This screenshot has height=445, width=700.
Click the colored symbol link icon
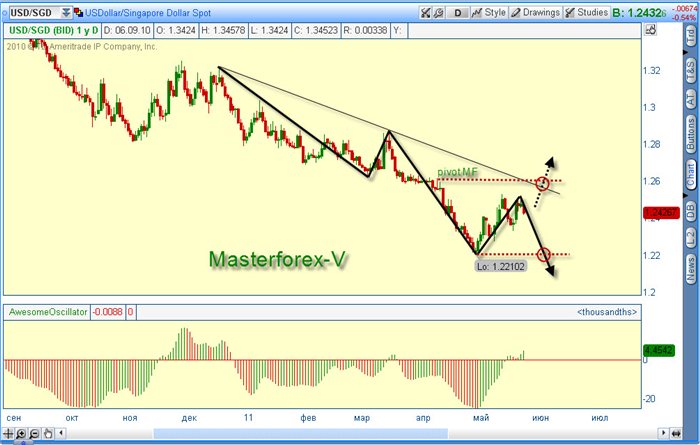click(x=79, y=12)
